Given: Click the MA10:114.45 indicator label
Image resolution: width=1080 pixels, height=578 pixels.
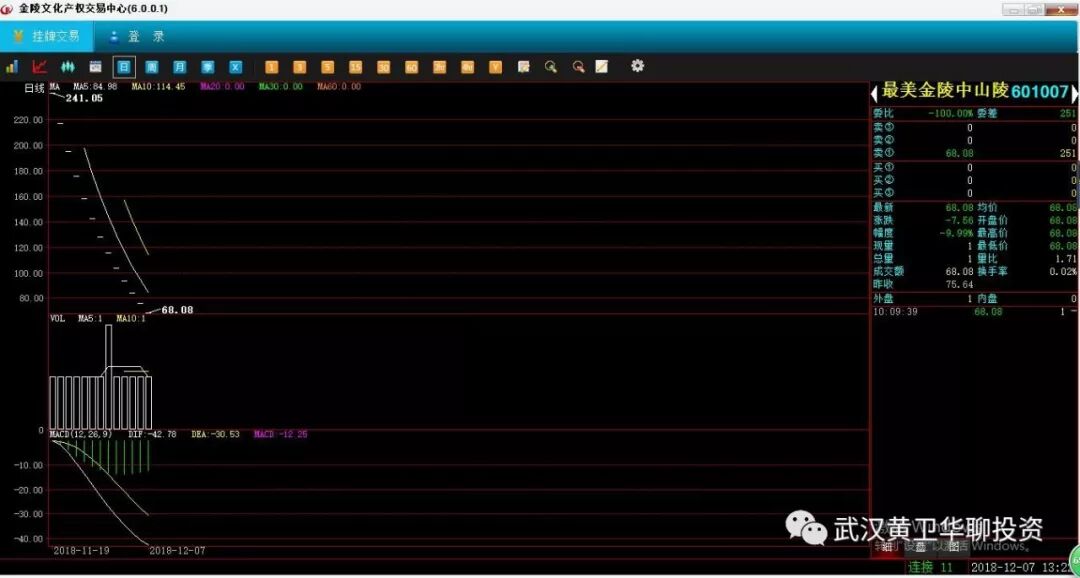Looking at the screenshot, I should pos(158,87).
